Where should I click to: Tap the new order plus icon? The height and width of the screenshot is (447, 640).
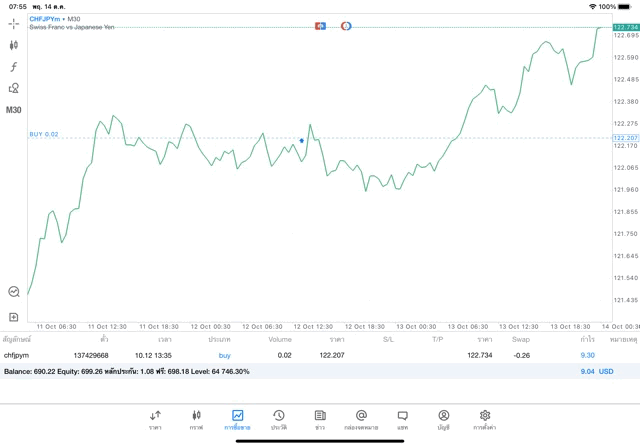point(14,317)
